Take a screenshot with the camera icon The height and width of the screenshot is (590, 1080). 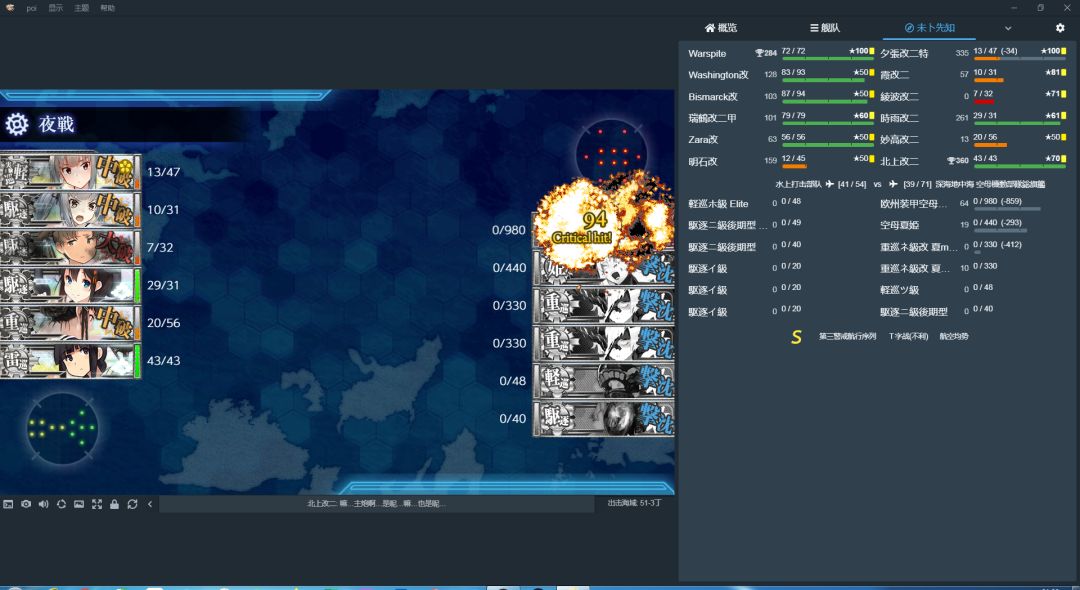[25, 504]
